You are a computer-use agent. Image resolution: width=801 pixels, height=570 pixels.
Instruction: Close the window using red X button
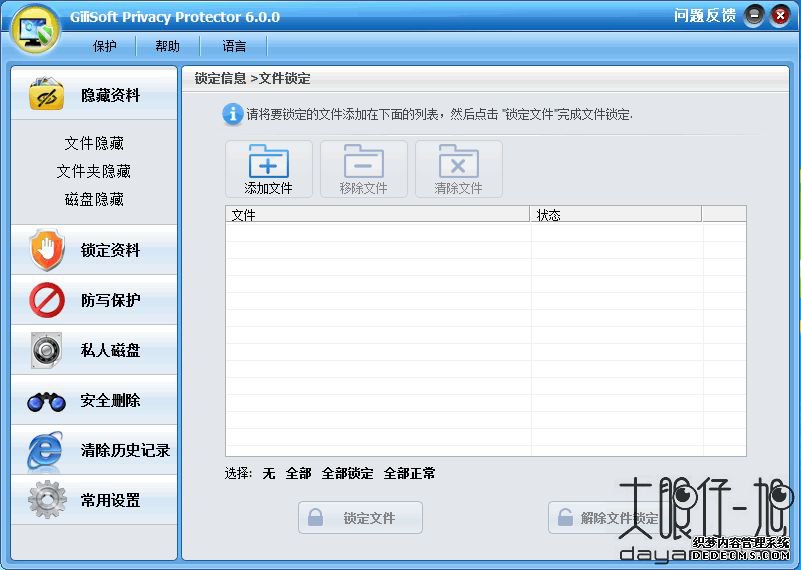(780, 16)
